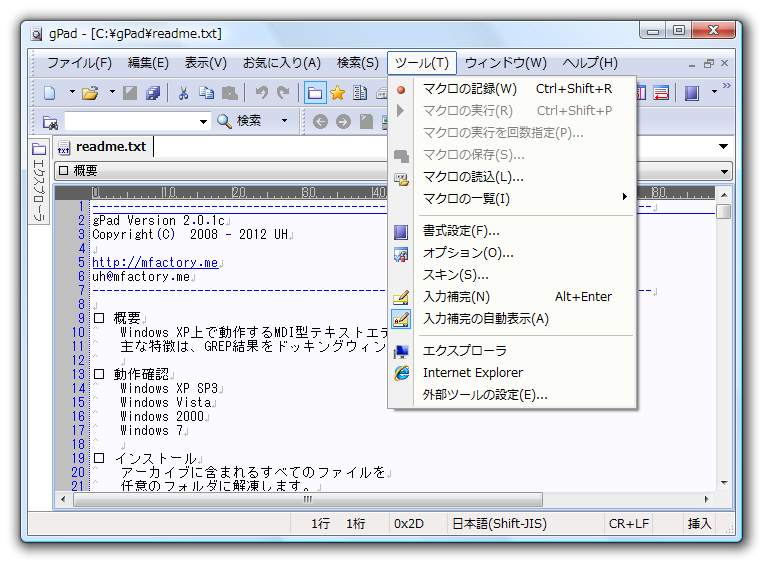The width and height of the screenshot is (763, 563).
Task: Open オプション(O)... settings entry
Action: click(x=467, y=253)
